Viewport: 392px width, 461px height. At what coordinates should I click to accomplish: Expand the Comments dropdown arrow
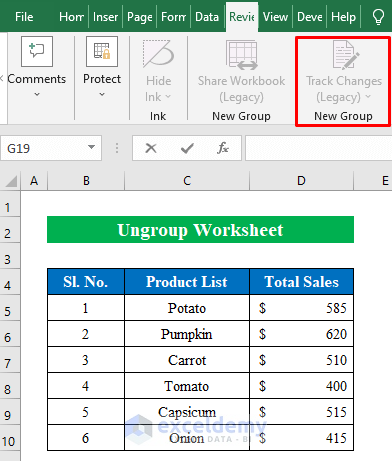[x=37, y=95]
